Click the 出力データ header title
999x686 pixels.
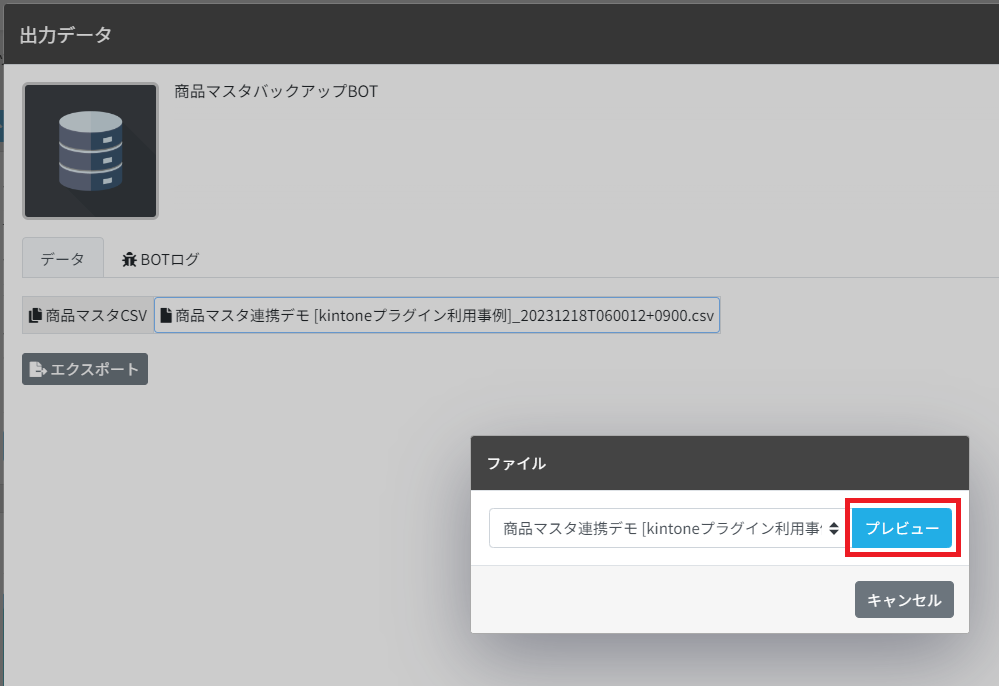[66, 35]
